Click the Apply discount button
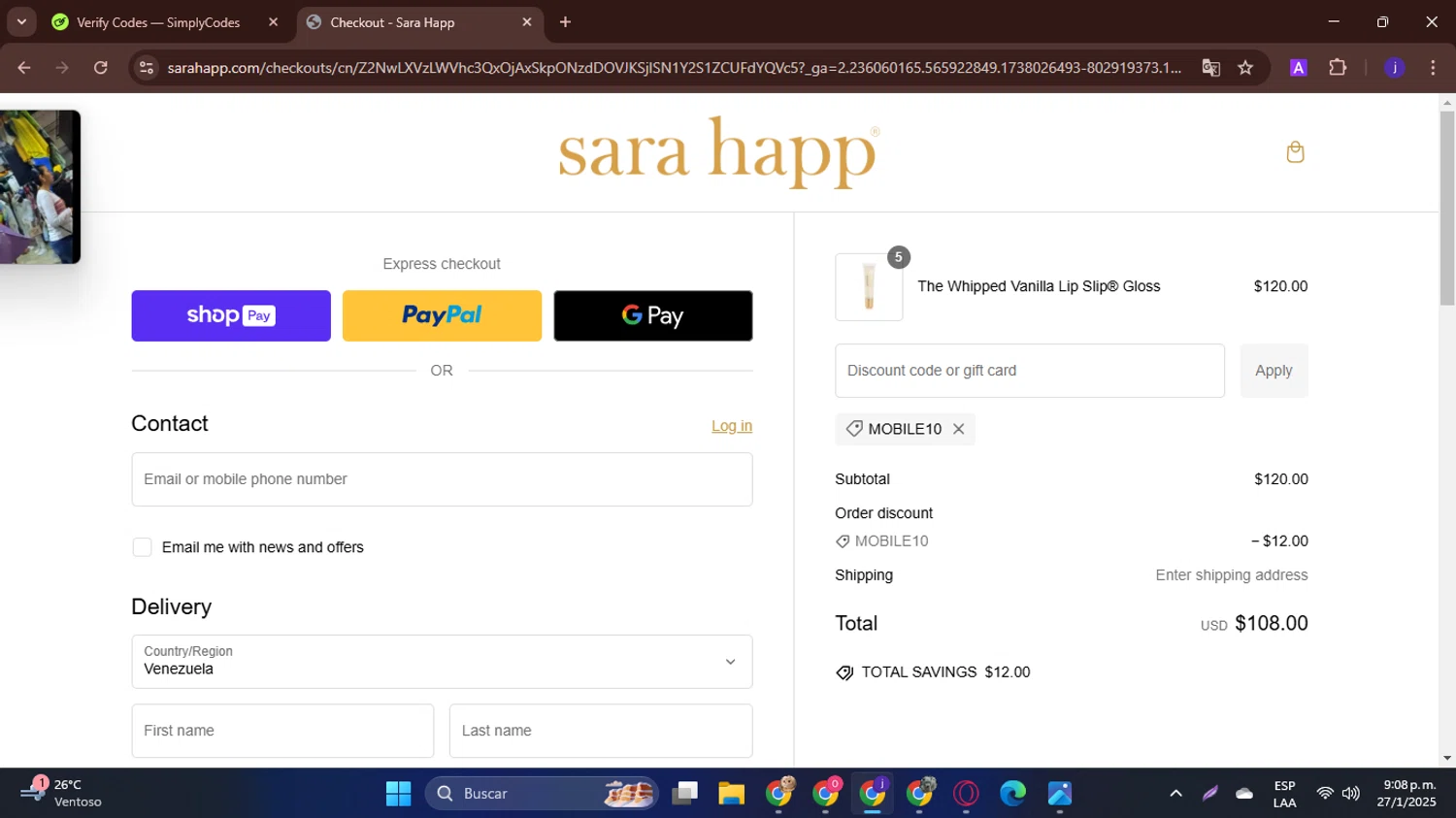Image resolution: width=1456 pixels, height=818 pixels. point(1274,371)
